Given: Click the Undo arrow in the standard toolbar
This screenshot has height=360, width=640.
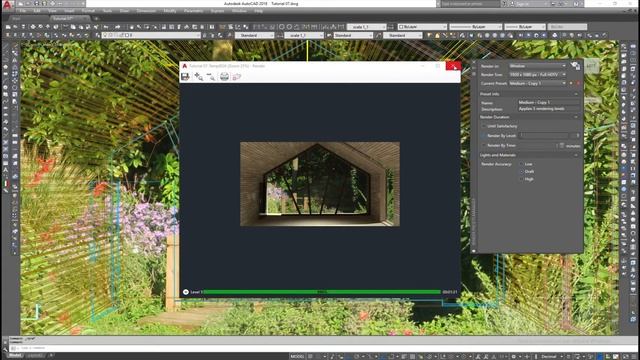Looking at the screenshot, I should point(106,27).
